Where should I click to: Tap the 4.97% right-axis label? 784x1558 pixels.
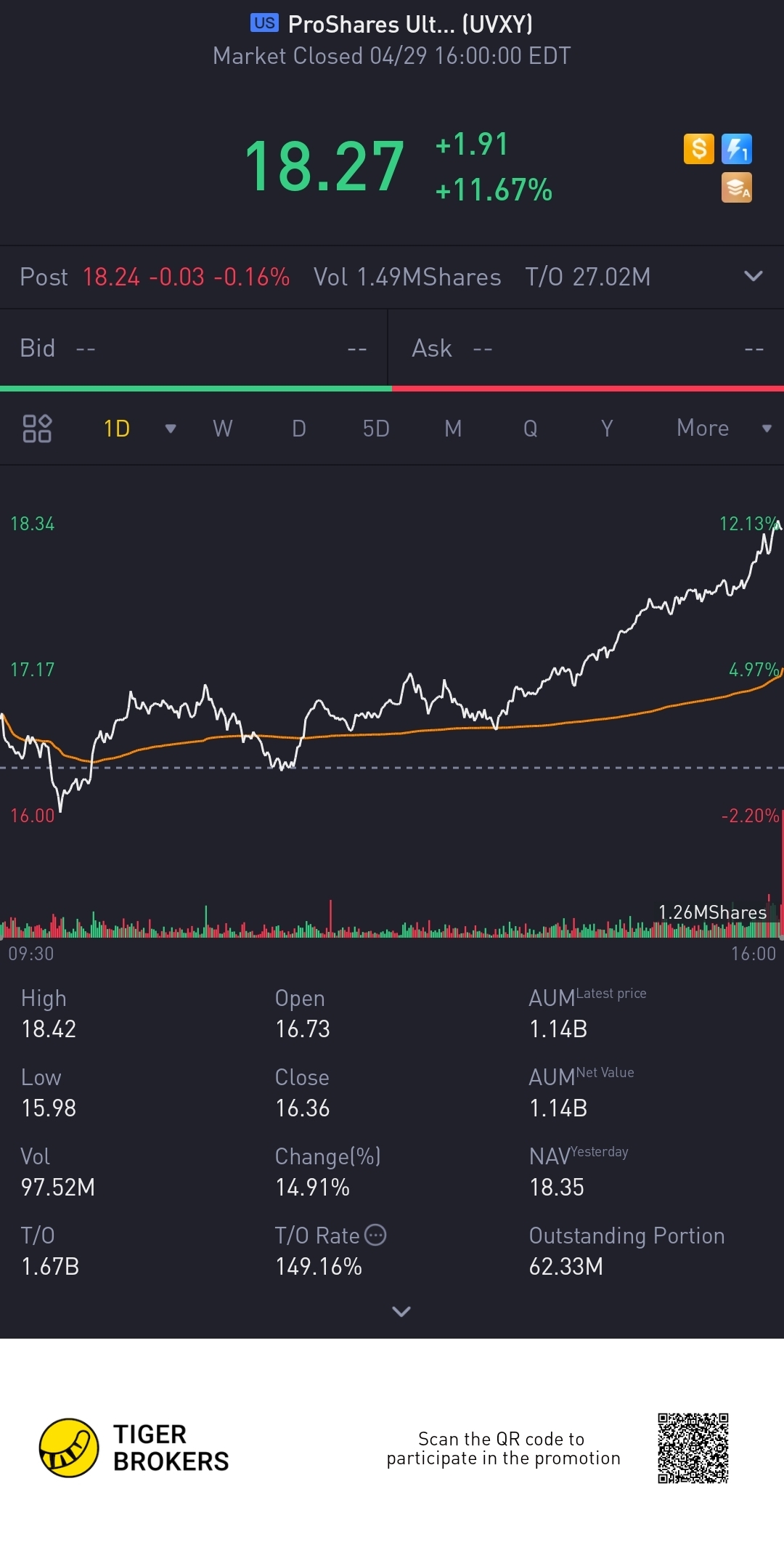click(x=754, y=670)
